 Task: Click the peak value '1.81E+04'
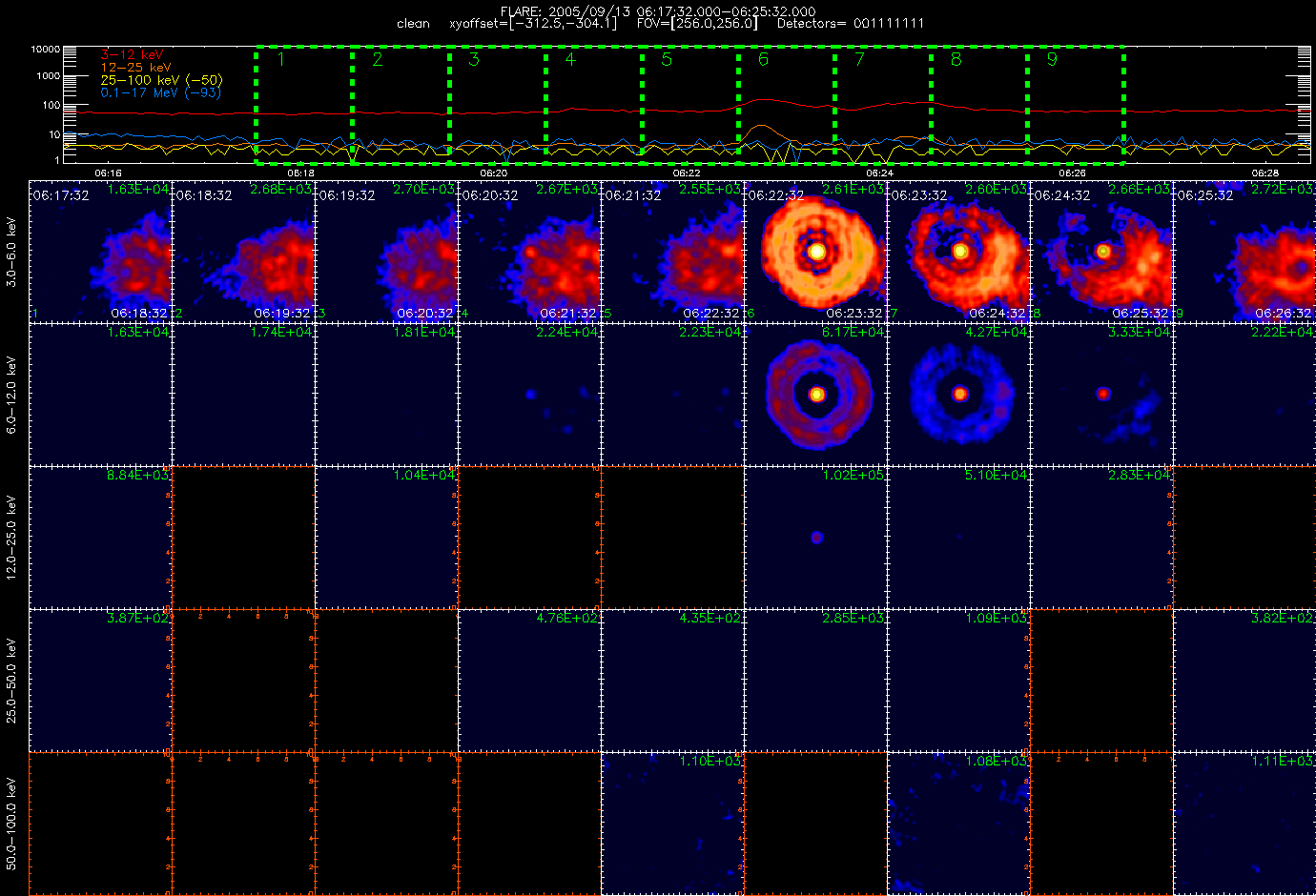[x=424, y=333]
